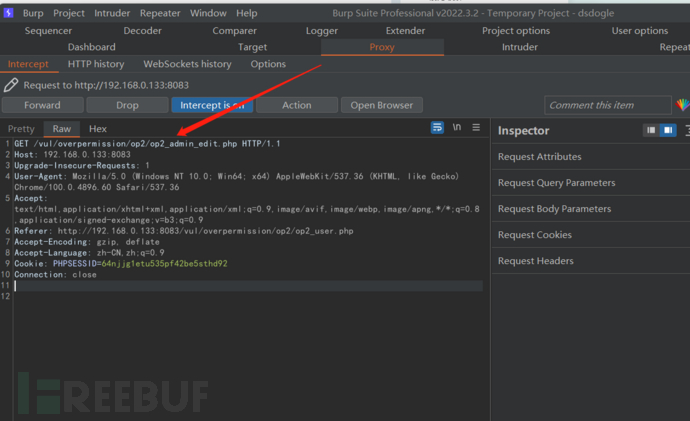Image resolution: width=690 pixels, height=421 pixels.
Task: Click the Burp Suite logo icon
Action: click(x=8, y=13)
